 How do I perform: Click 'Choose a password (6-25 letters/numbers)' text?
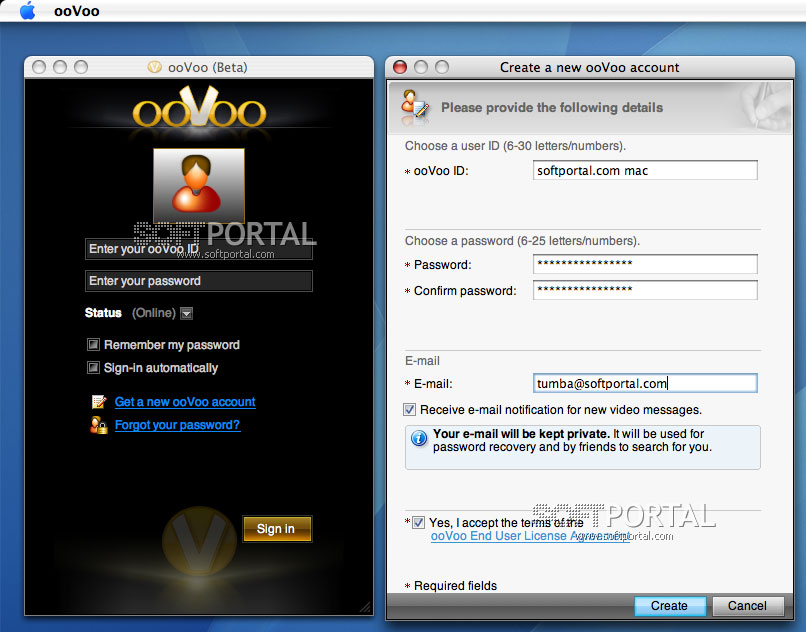(x=522, y=241)
